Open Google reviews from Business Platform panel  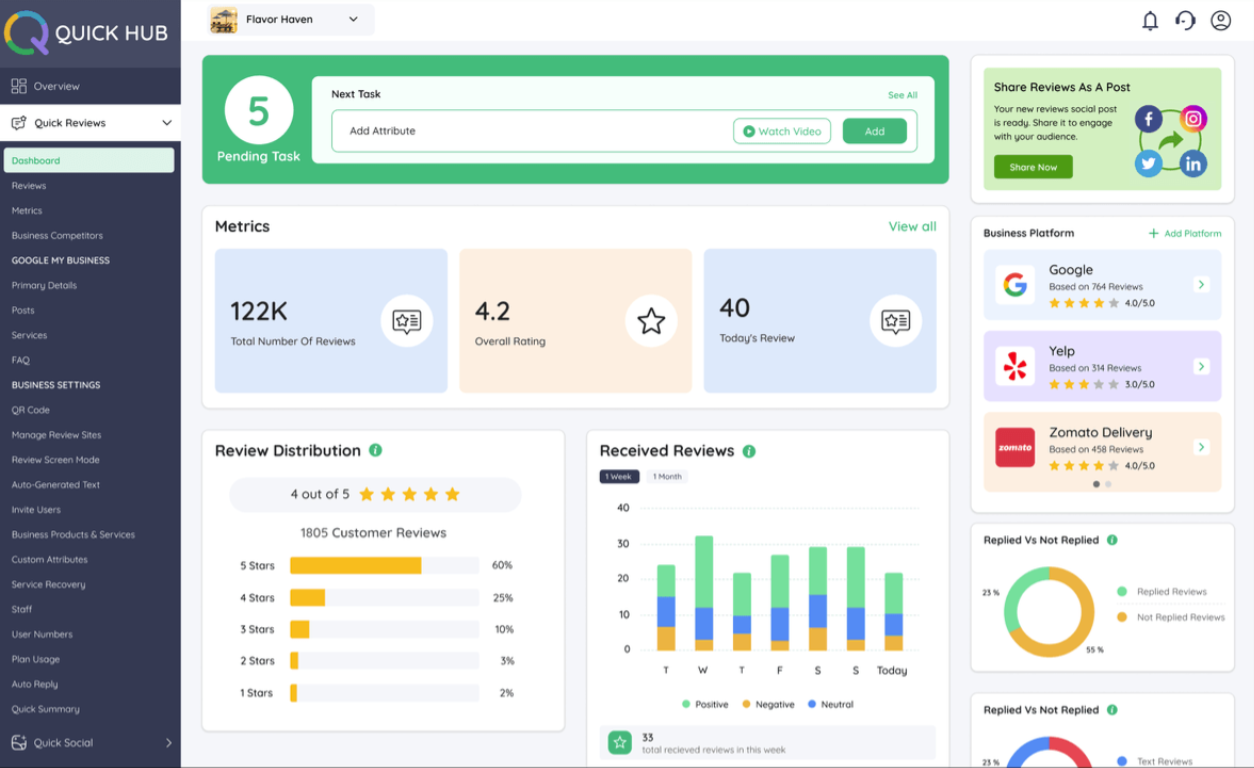[1201, 284]
